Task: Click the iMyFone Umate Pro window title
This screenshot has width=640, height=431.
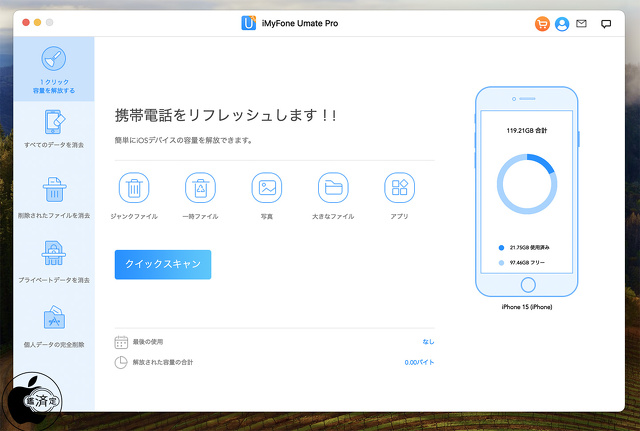Action: (300, 23)
